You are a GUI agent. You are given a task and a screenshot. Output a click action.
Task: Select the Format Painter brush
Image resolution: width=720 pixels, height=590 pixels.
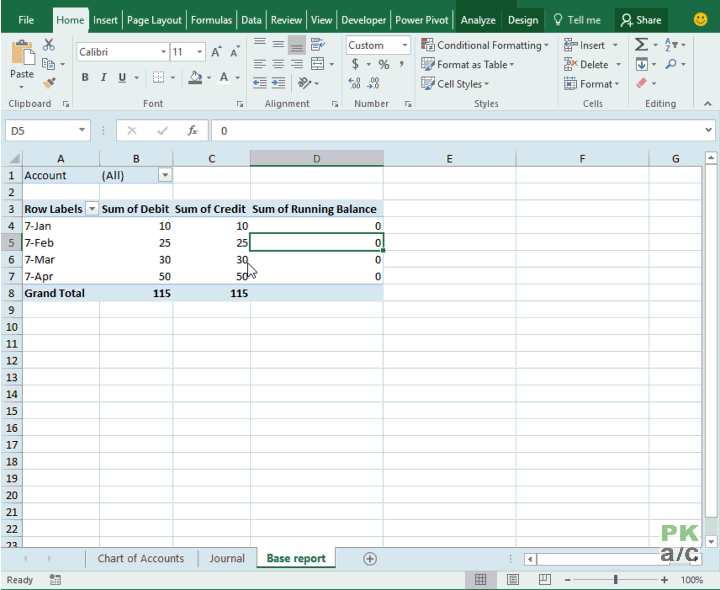click(x=49, y=83)
